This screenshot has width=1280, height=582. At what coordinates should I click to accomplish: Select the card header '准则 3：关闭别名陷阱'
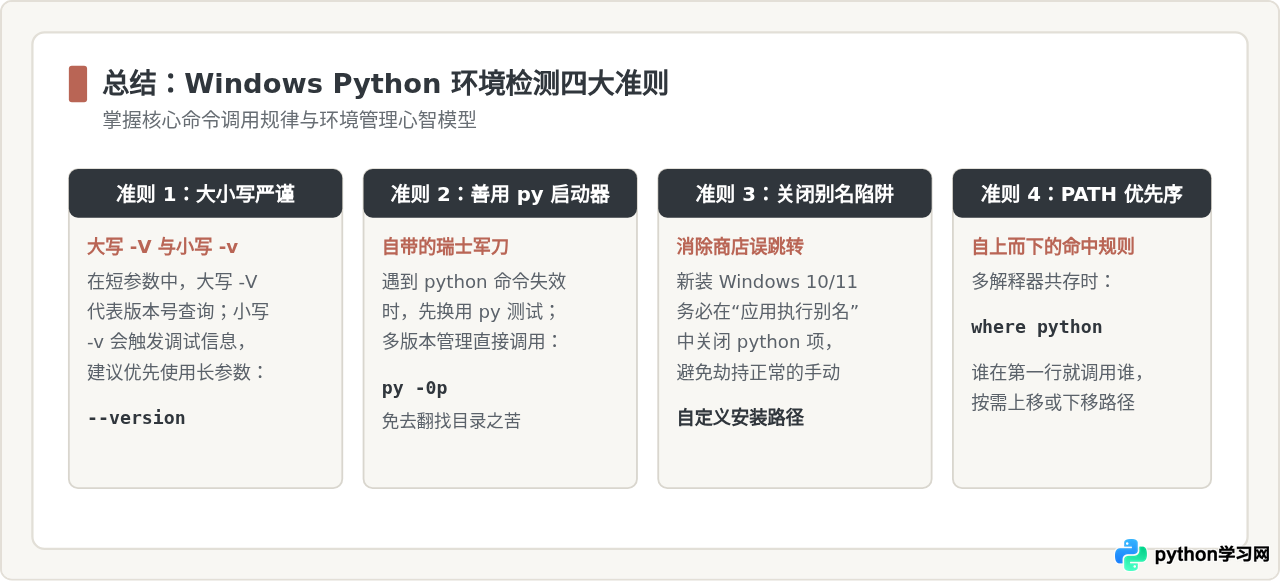coord(795,193)
